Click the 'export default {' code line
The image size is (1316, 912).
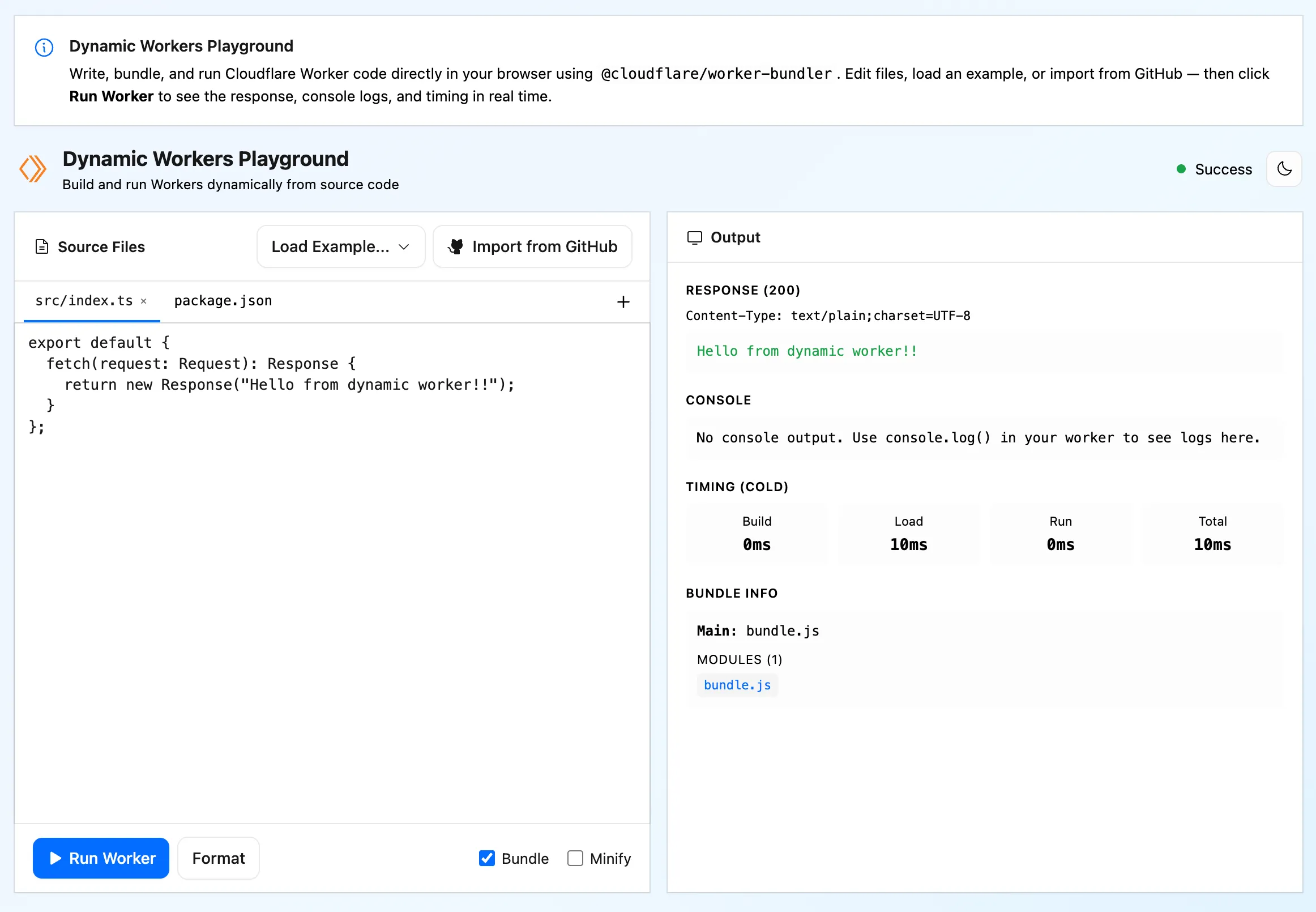pyautogui.click(x=99, y=343)
